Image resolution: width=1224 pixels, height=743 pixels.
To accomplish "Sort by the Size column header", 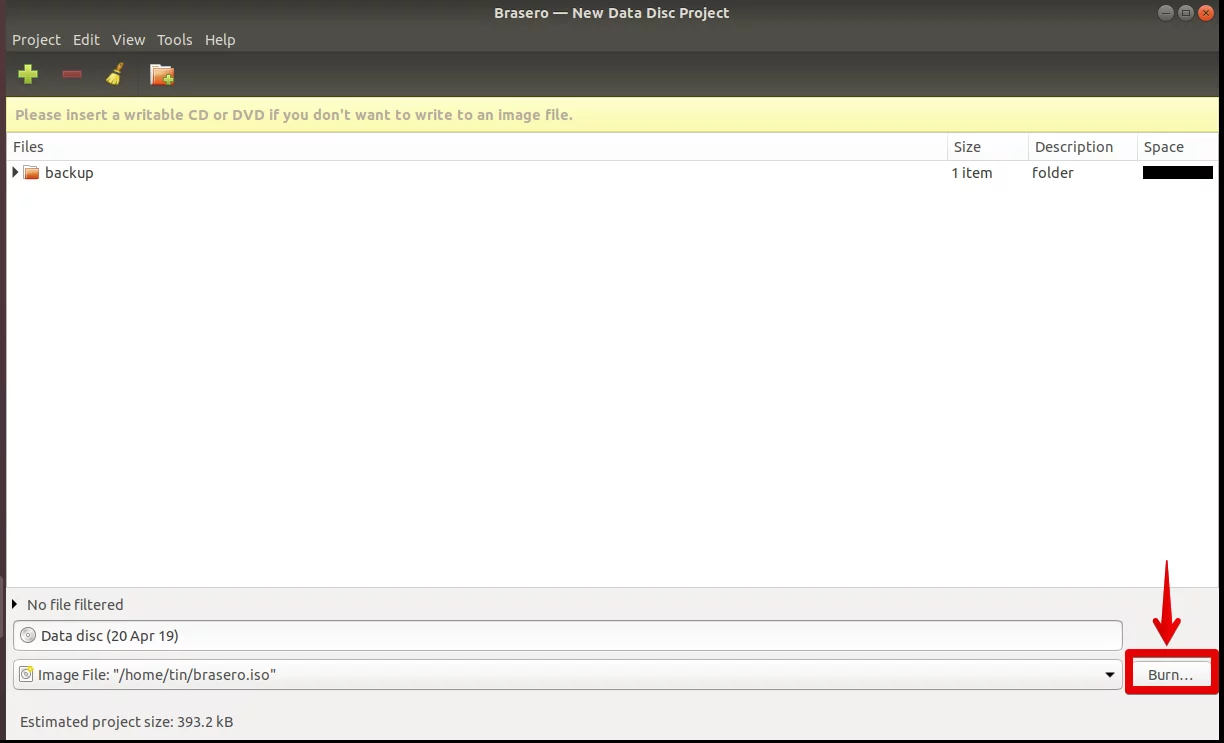I will [988, 147].
